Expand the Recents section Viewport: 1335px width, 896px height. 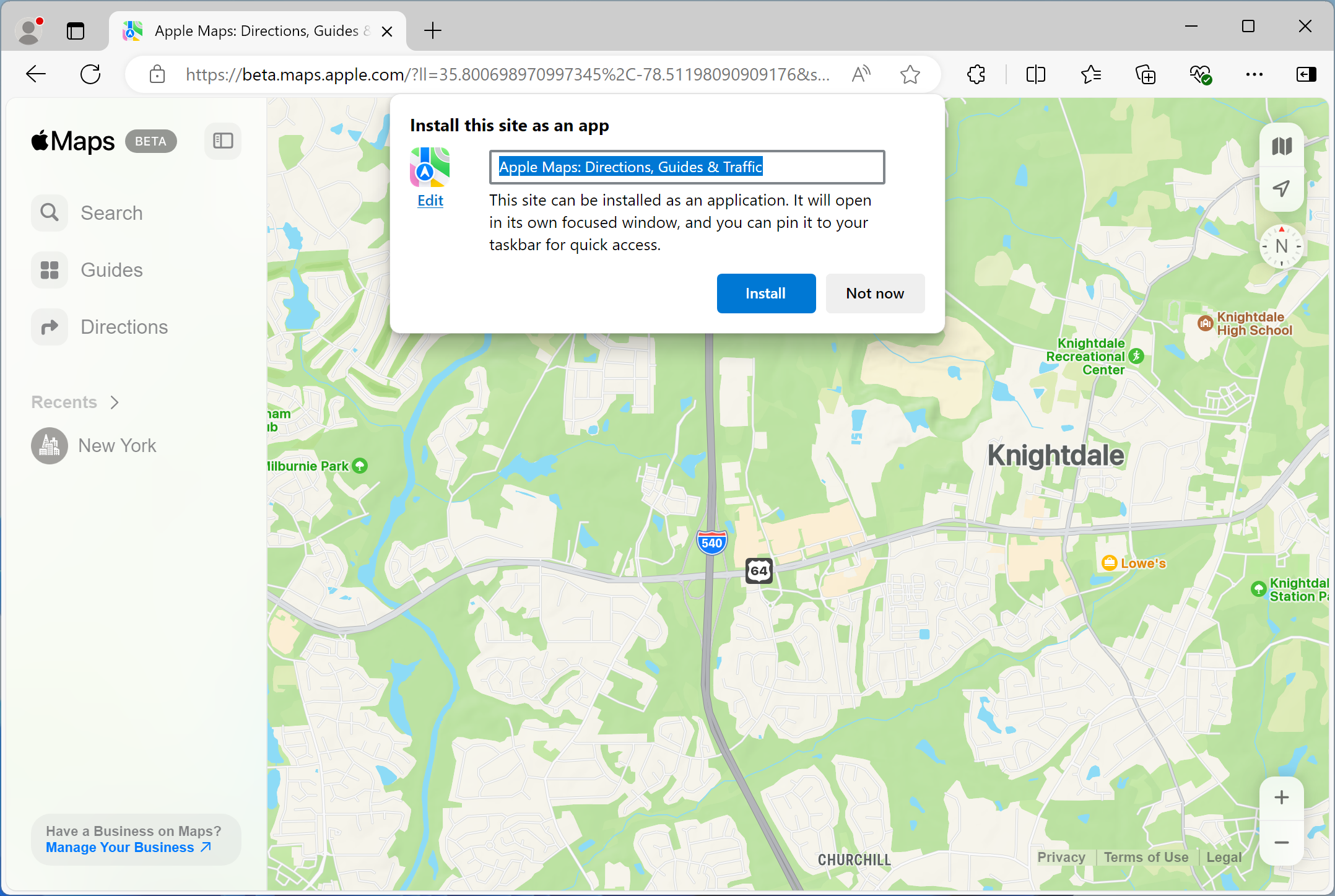point(115,402)
